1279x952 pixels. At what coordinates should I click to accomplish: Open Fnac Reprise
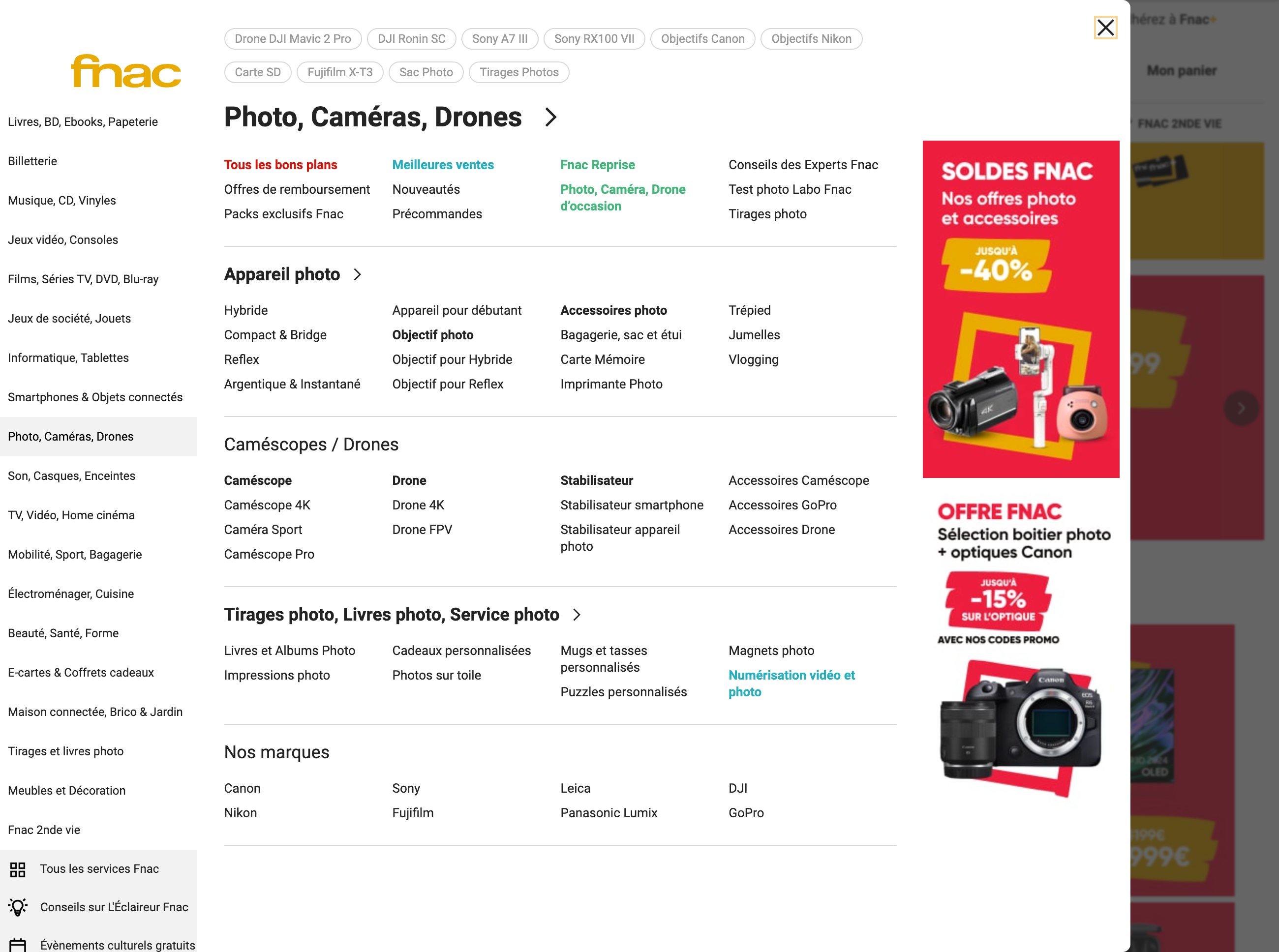(x=597, y=164)
